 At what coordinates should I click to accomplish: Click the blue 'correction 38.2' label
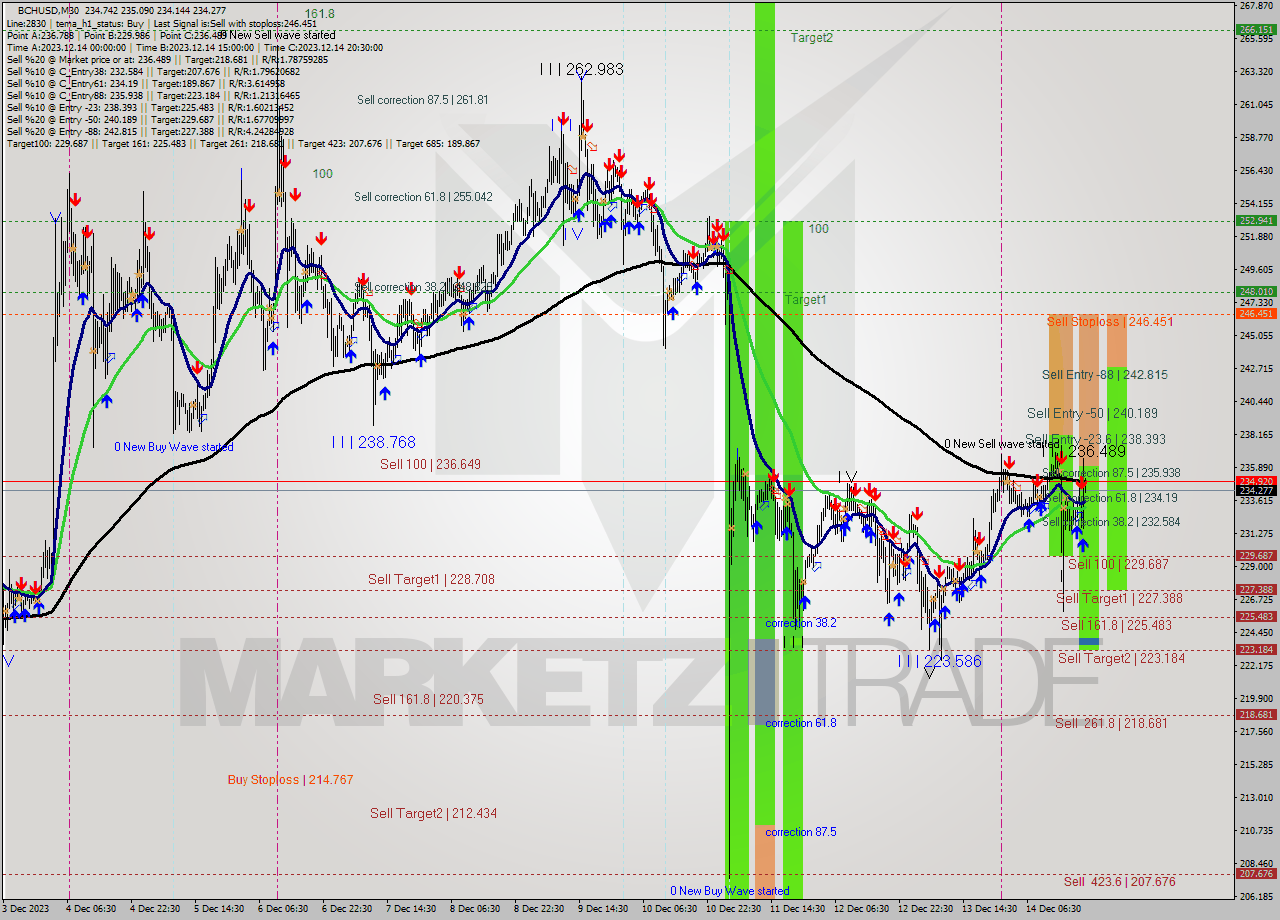coord(800,623)
